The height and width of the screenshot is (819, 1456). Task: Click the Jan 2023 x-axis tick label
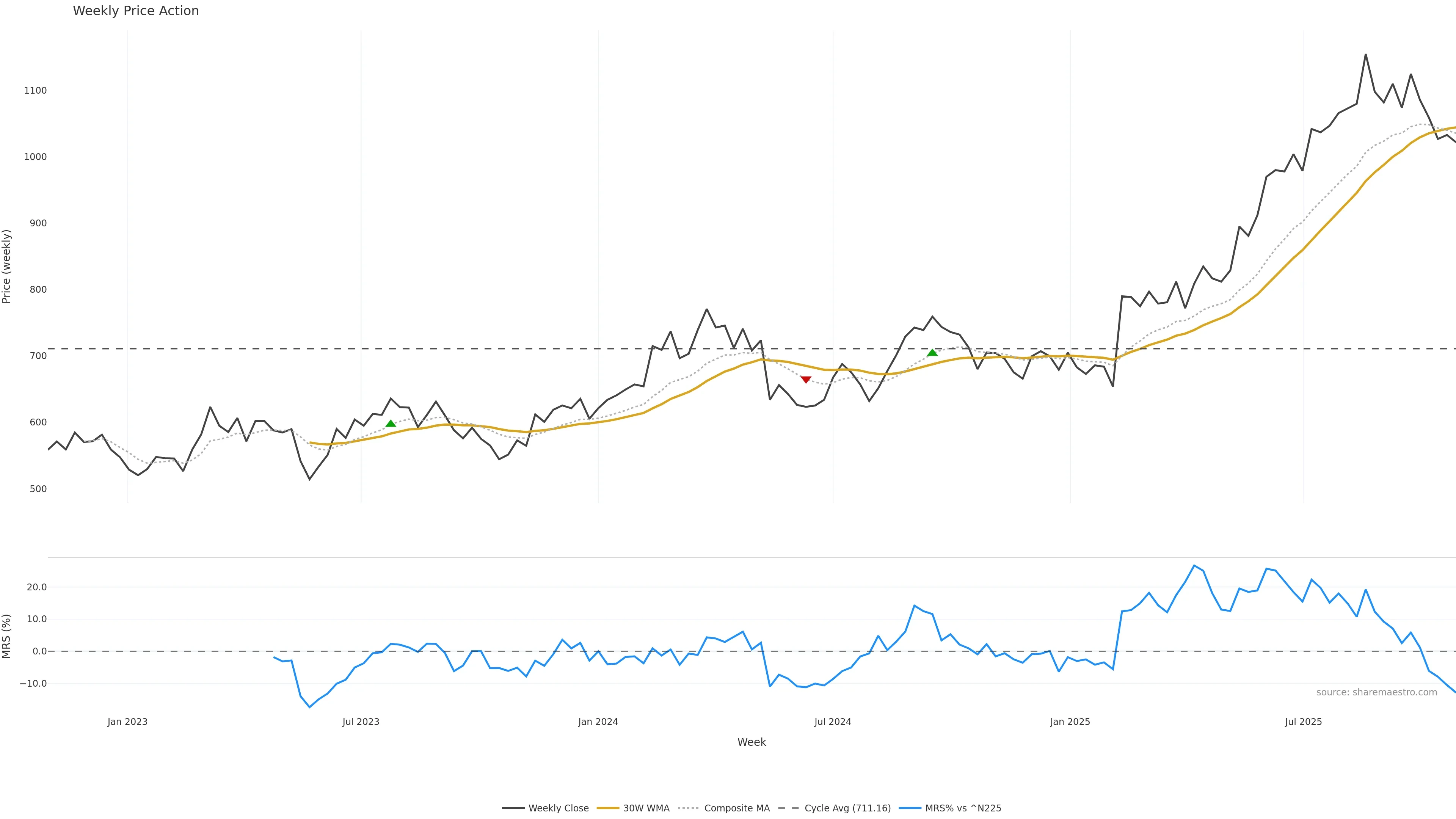(x=127, y=722)
